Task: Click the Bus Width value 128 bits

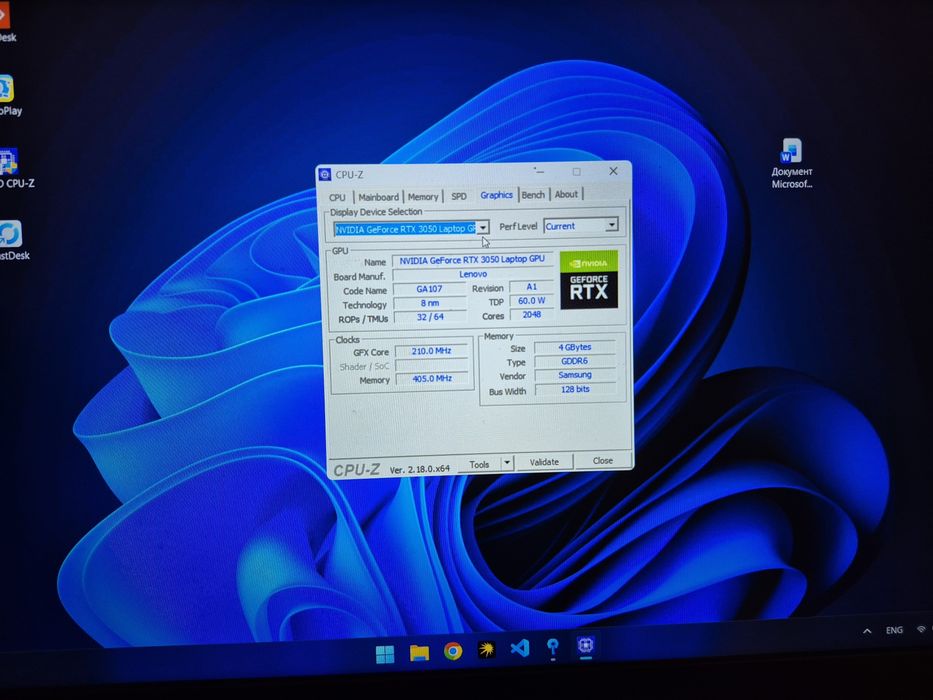Action: pos(575,389)
